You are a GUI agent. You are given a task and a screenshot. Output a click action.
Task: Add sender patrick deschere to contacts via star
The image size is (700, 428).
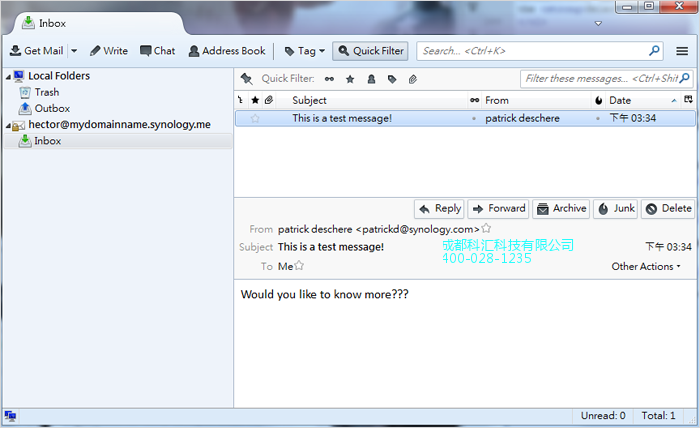[x=486, y=229]
